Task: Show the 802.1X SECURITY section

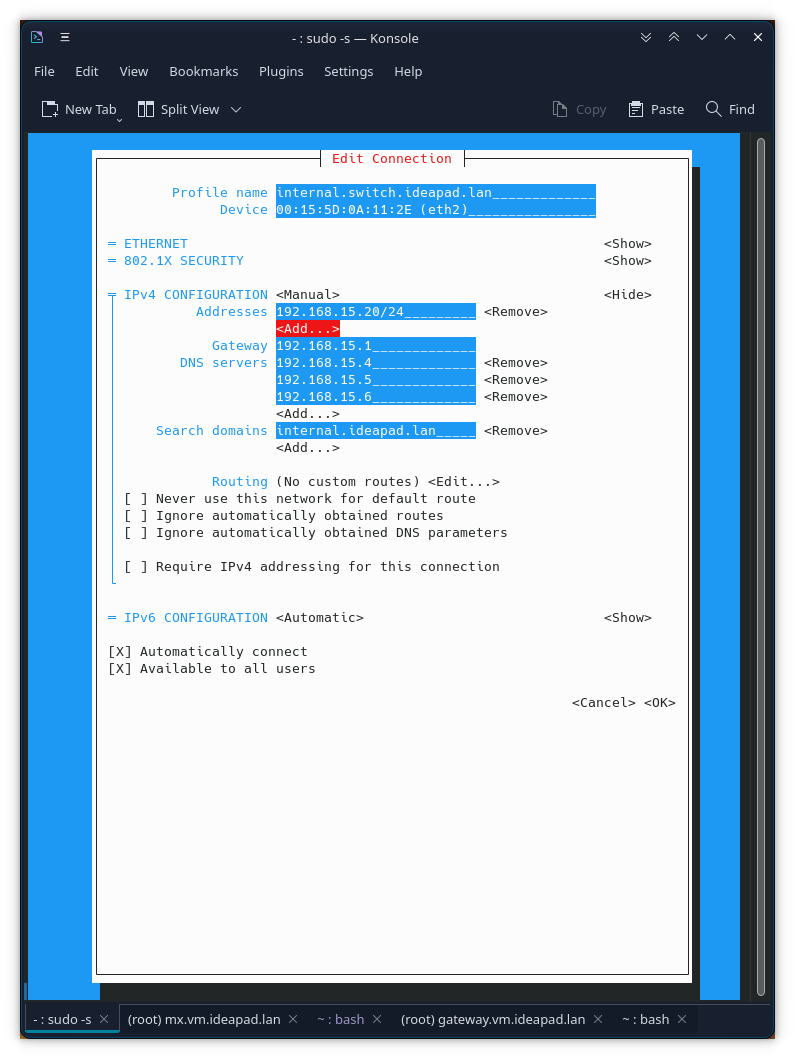Action: point(627,261)
